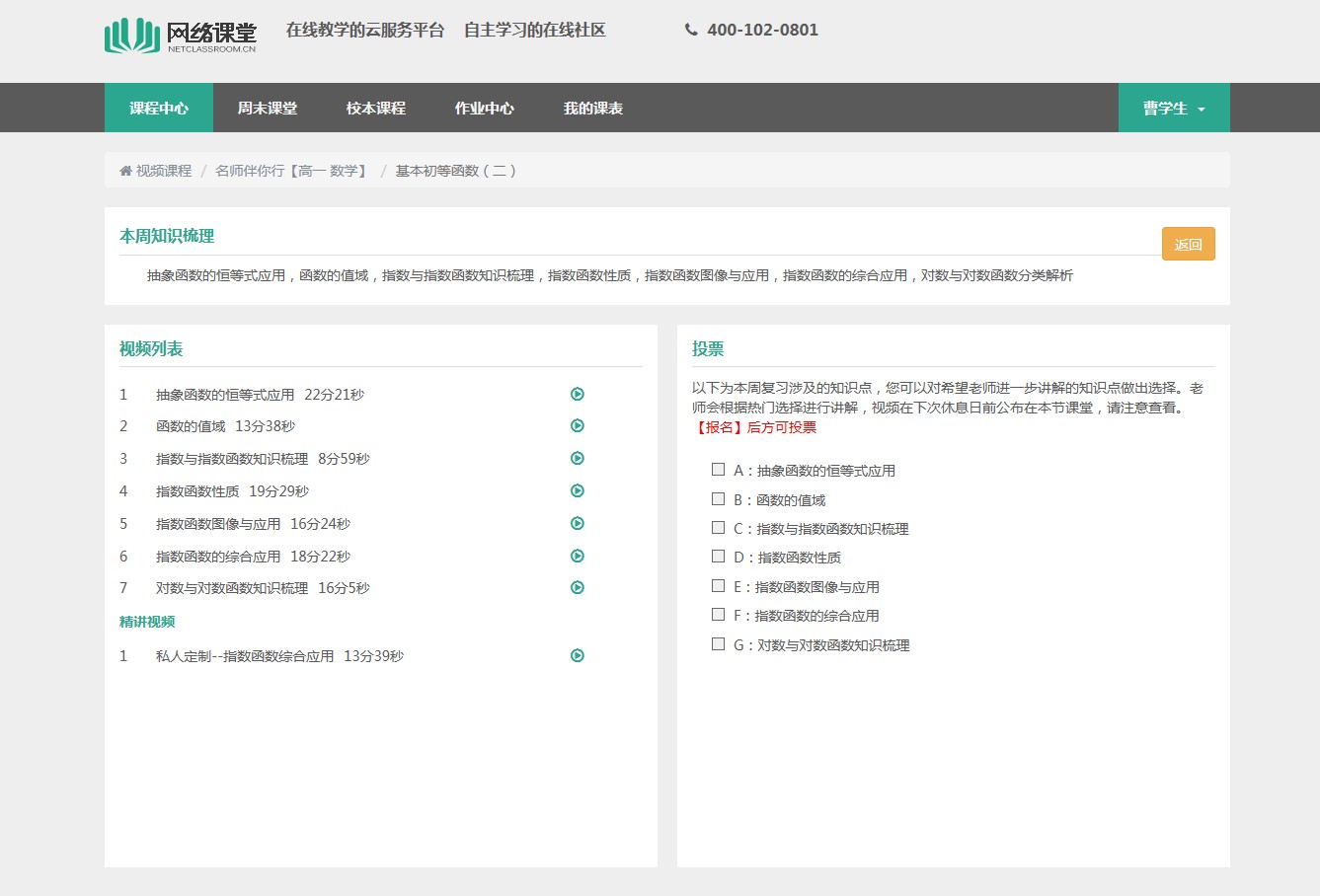Open the 曹学生 user dropdown
The height and width of the screenshot is (896, 1320).
(x=1173, y=109)
